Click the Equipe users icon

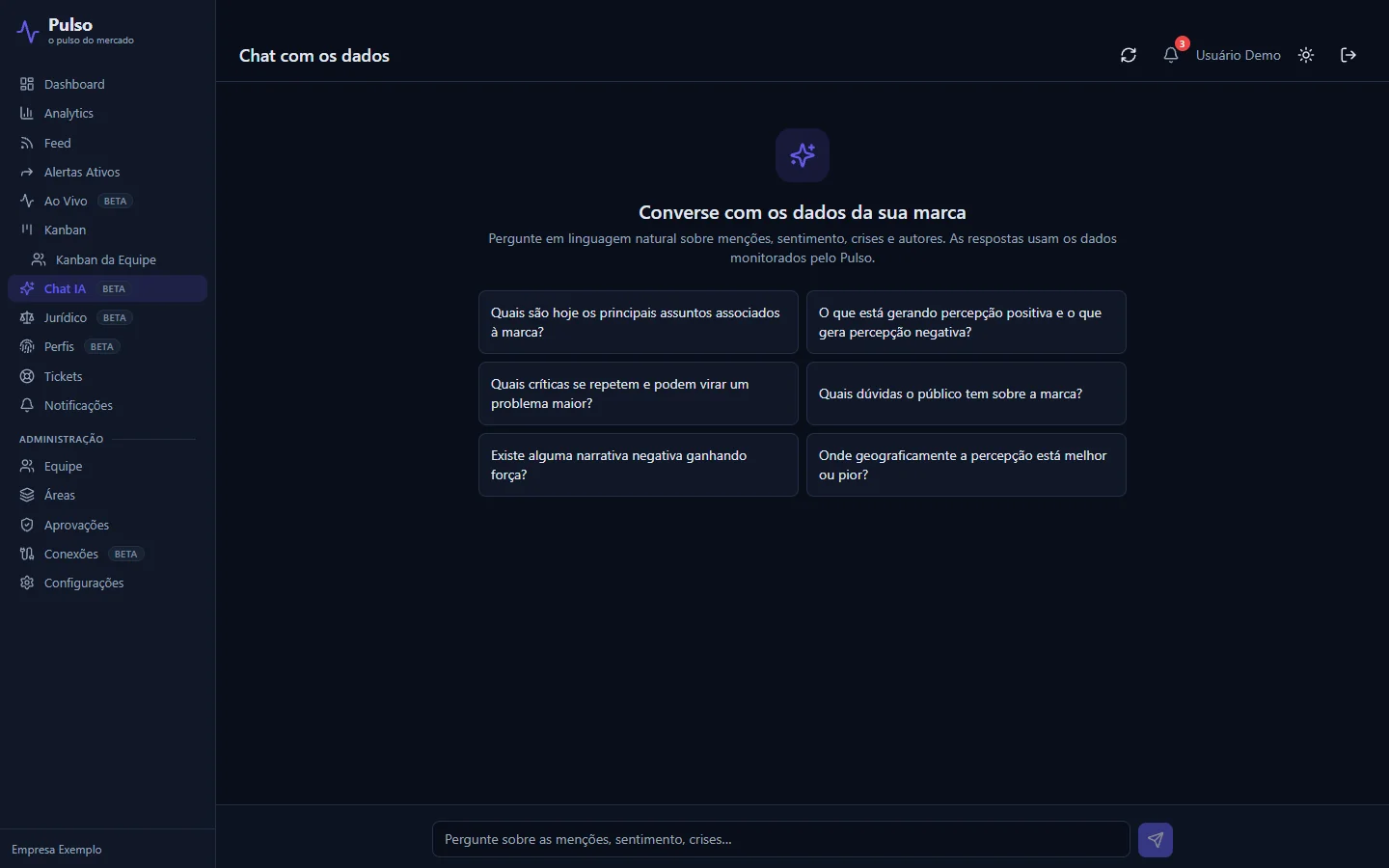pyautogui.click(x=27, y=466)
